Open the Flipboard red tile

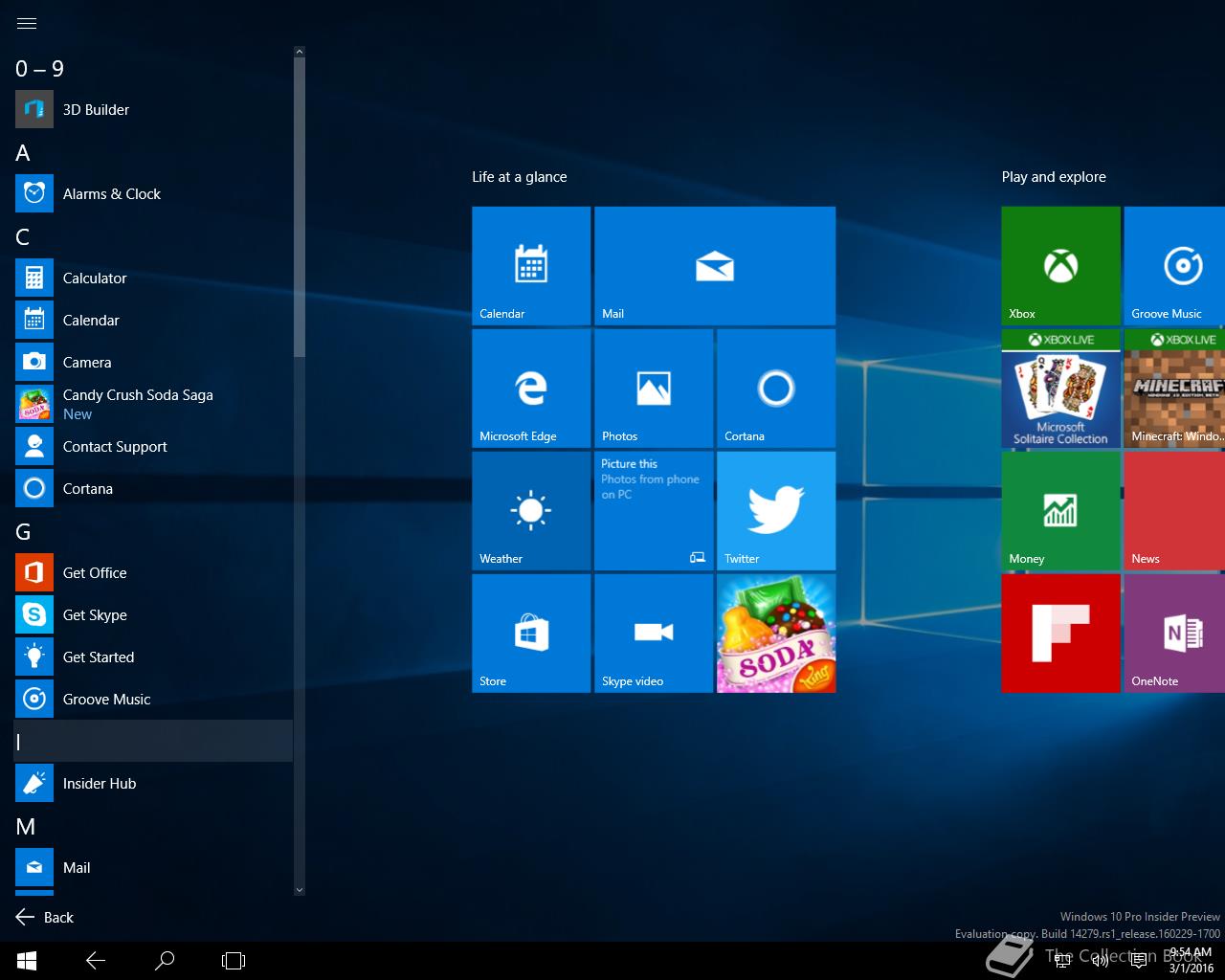pyautogui.click(x=1060, y=634)
